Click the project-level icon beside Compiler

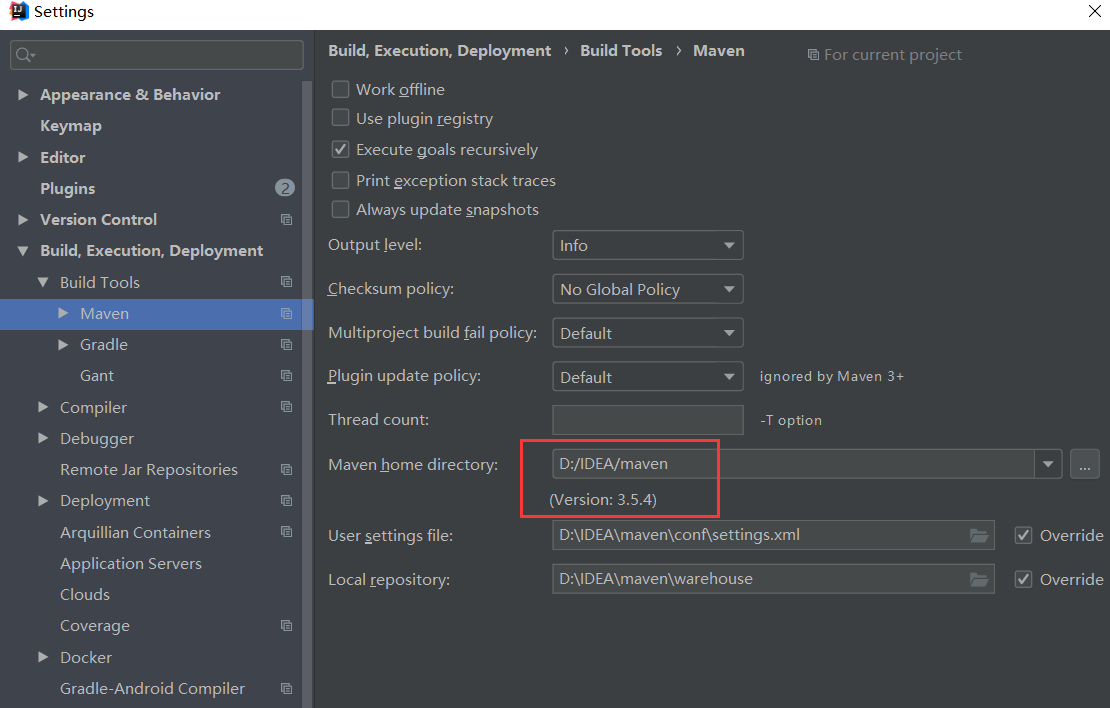[x=287, y=407]
